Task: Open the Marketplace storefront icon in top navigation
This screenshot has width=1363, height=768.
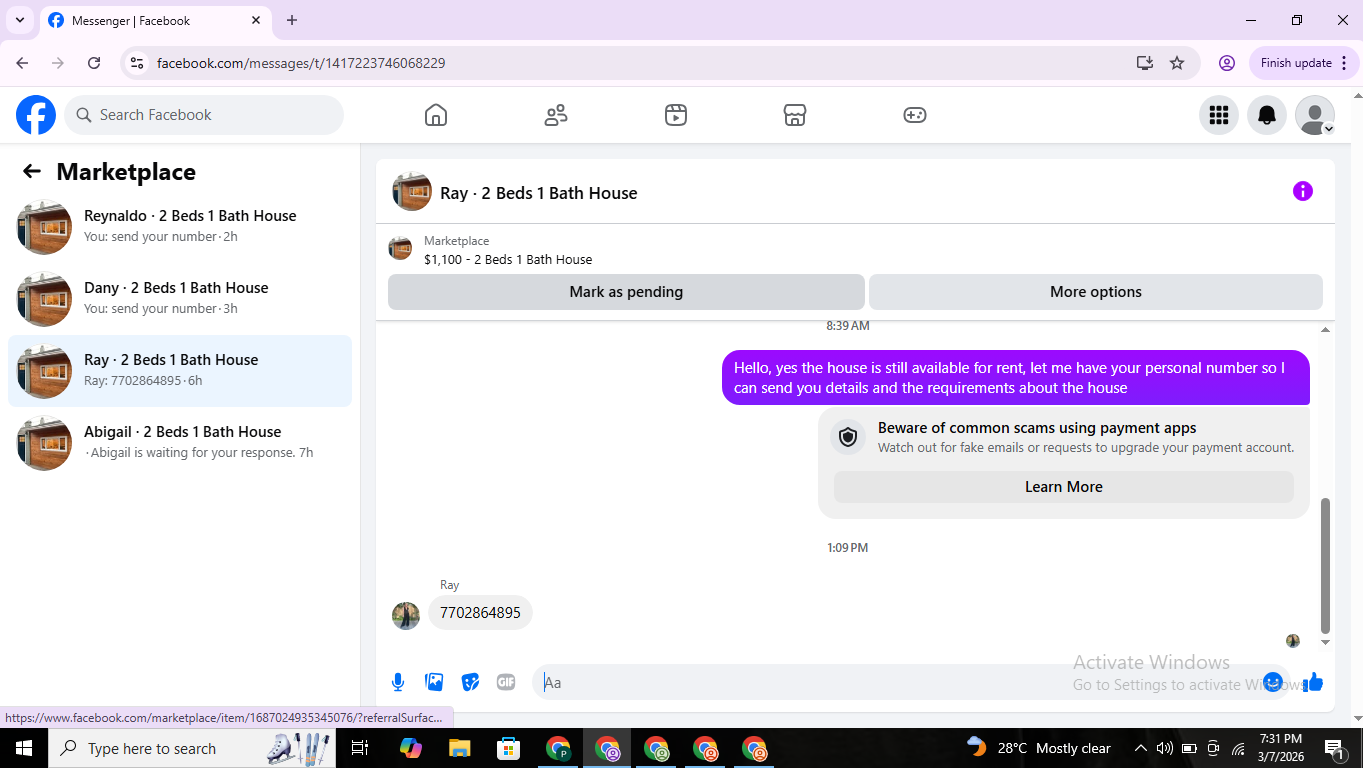Action: coord(795,115)
